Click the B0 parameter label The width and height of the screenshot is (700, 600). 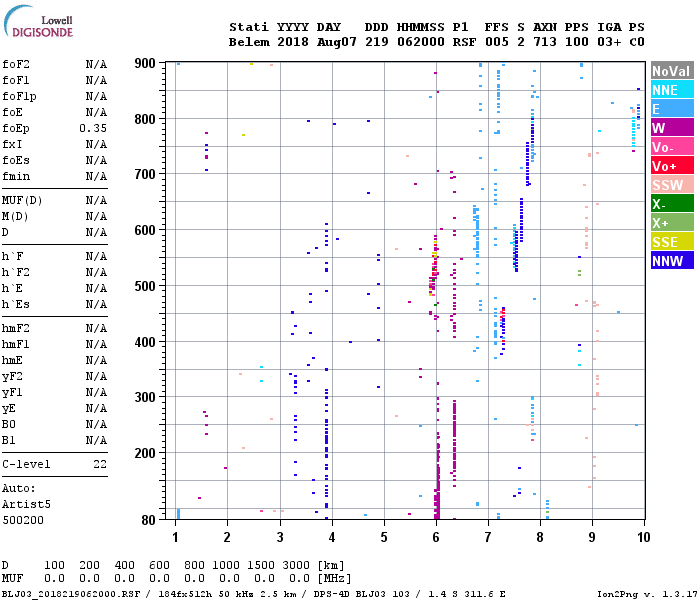tap(9, 425)
